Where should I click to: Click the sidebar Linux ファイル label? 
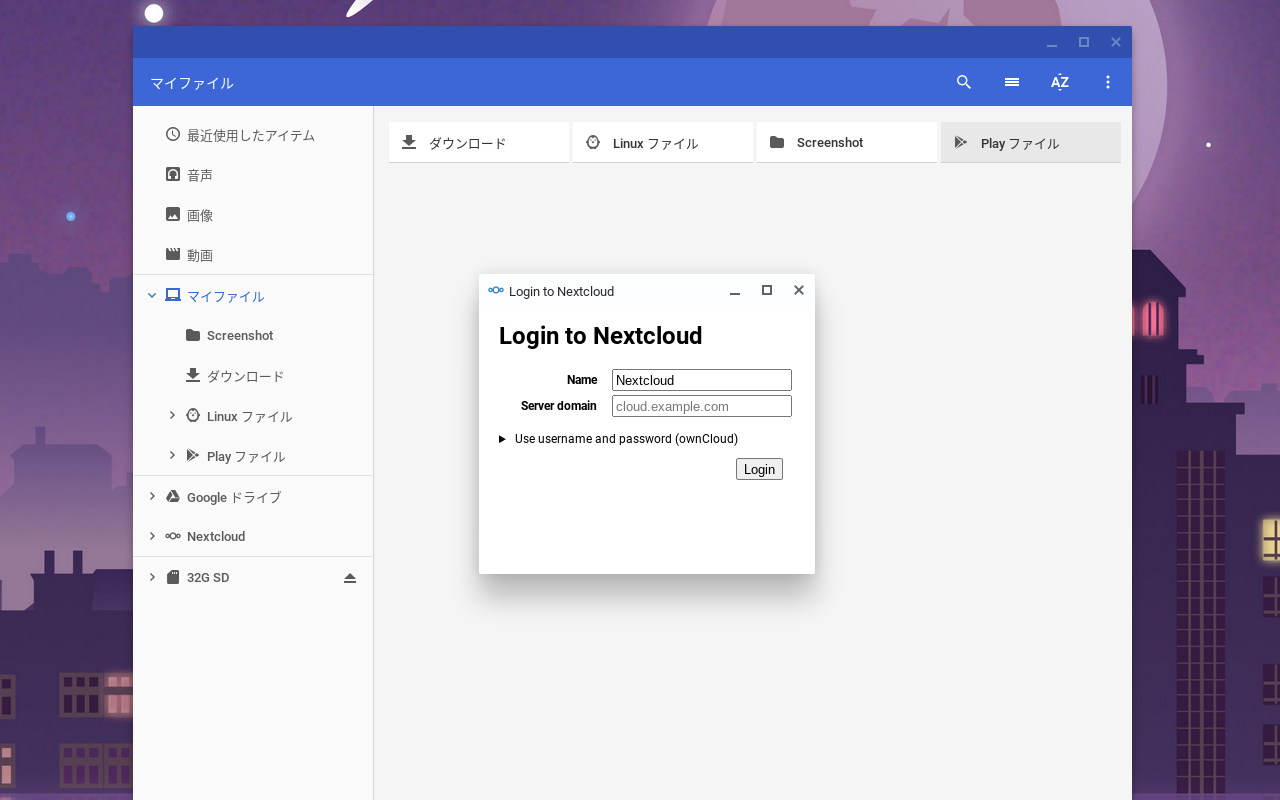[x=250, y=416]
